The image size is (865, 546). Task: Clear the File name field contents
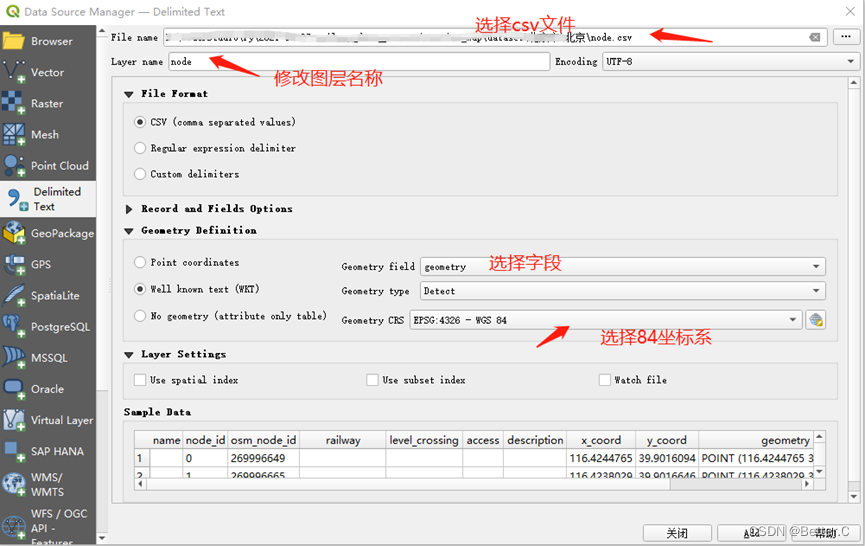[814, 38]
